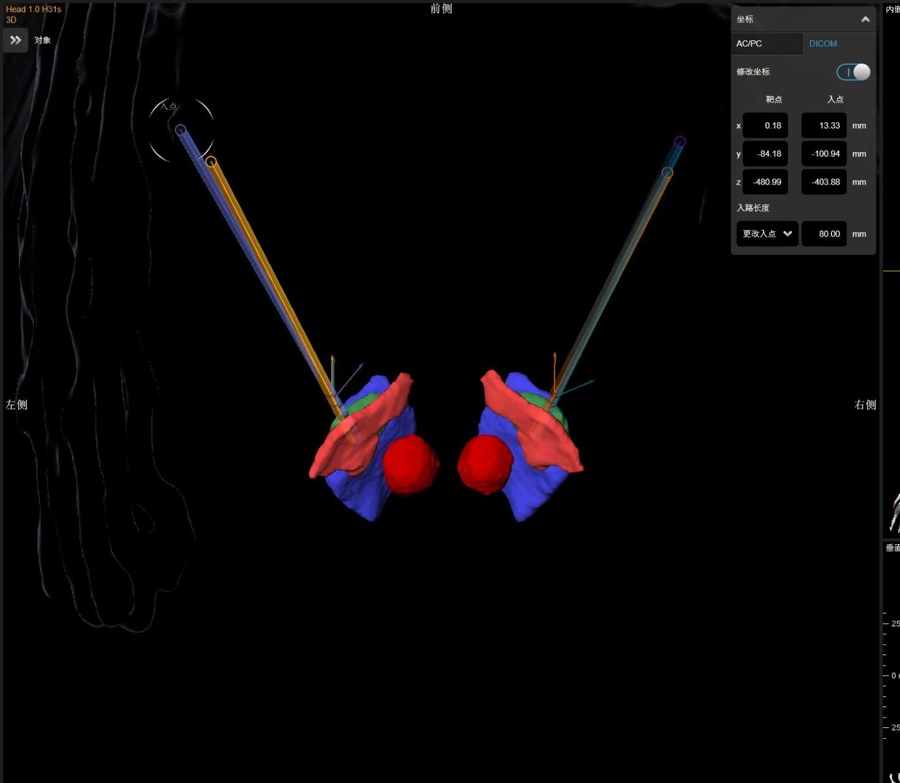
Task: Click the entry point x field showing 13.33
Action: [x=824, y=126]
